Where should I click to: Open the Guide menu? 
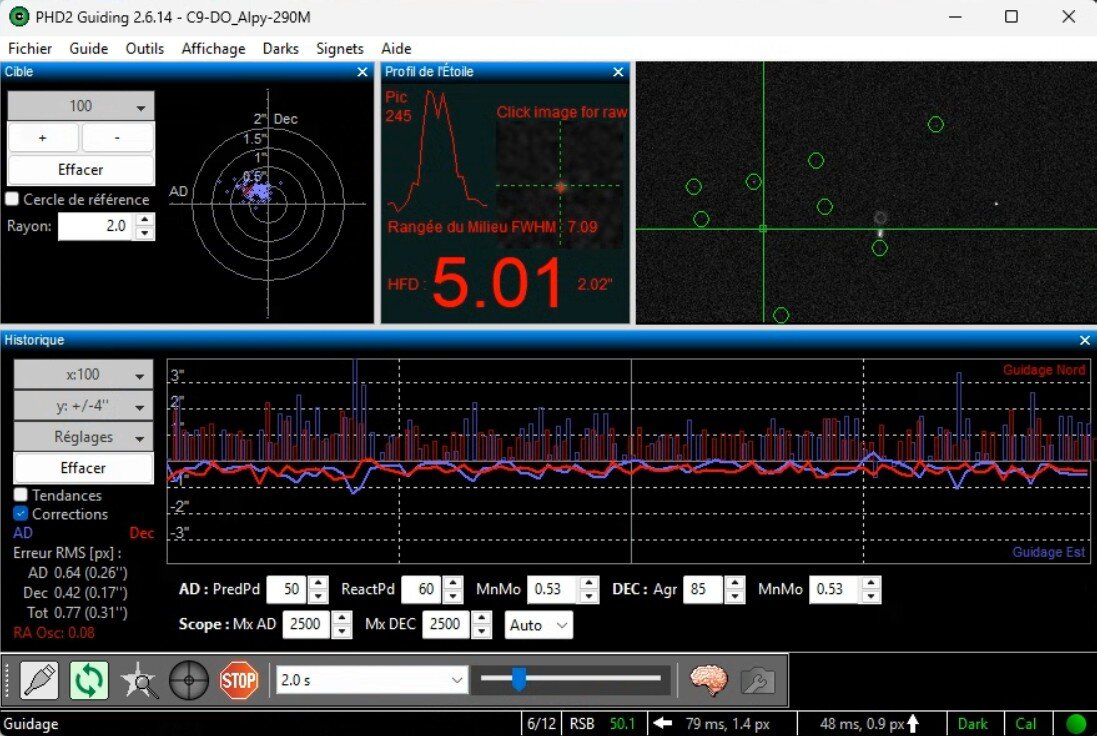coord(89,48)
